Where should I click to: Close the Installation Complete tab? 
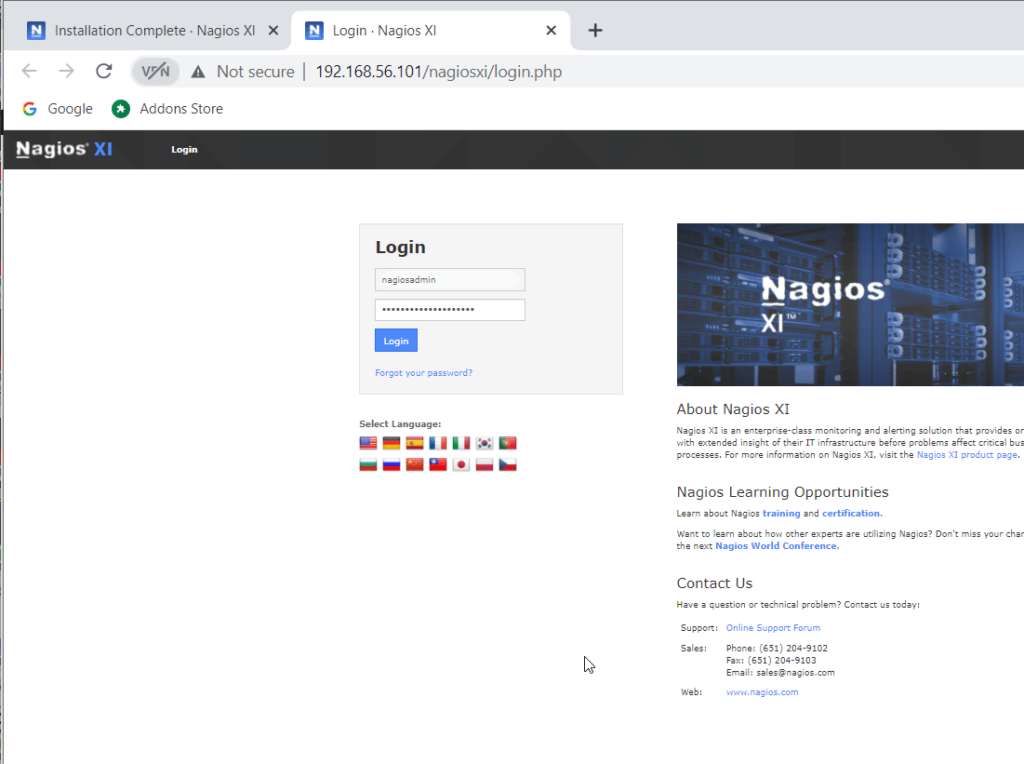(274, 30)
